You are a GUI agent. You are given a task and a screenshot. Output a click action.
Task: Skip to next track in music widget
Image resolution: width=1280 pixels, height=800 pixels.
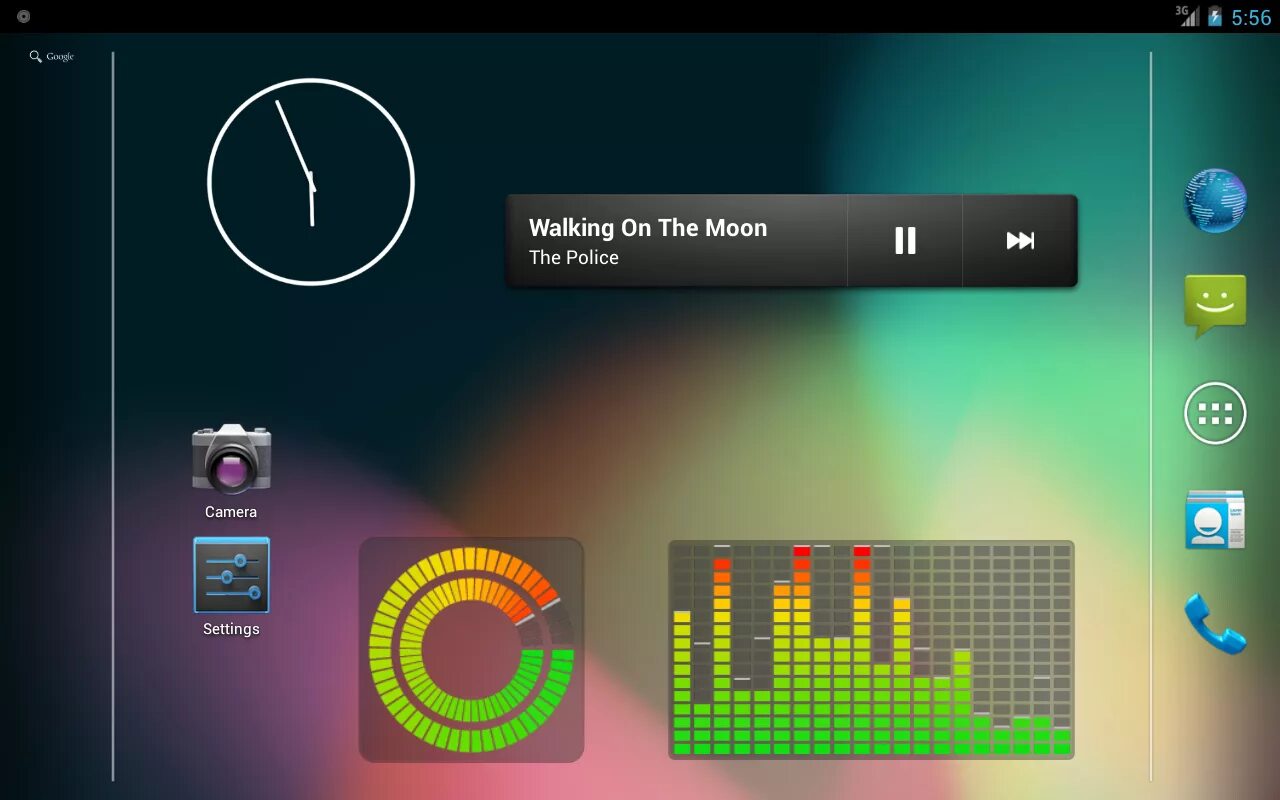pyautogui.click(x=1020, y=240)
